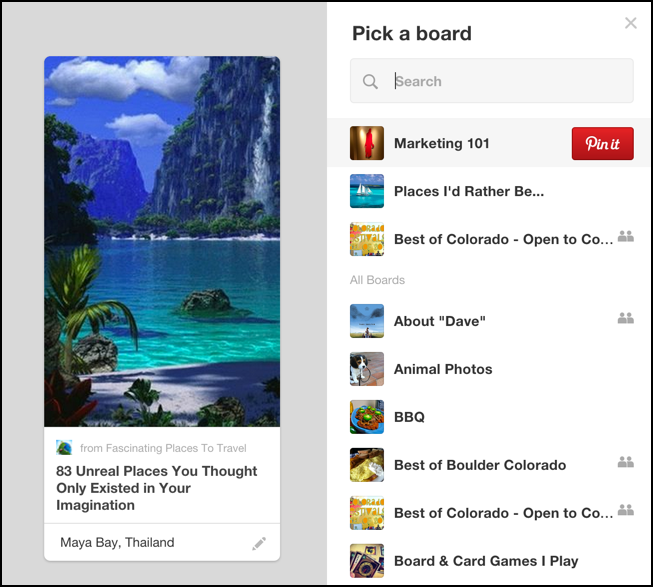Click the beagle Animal Photos thumbnail
The image size is (653, 587).
(x=366, y=369)
